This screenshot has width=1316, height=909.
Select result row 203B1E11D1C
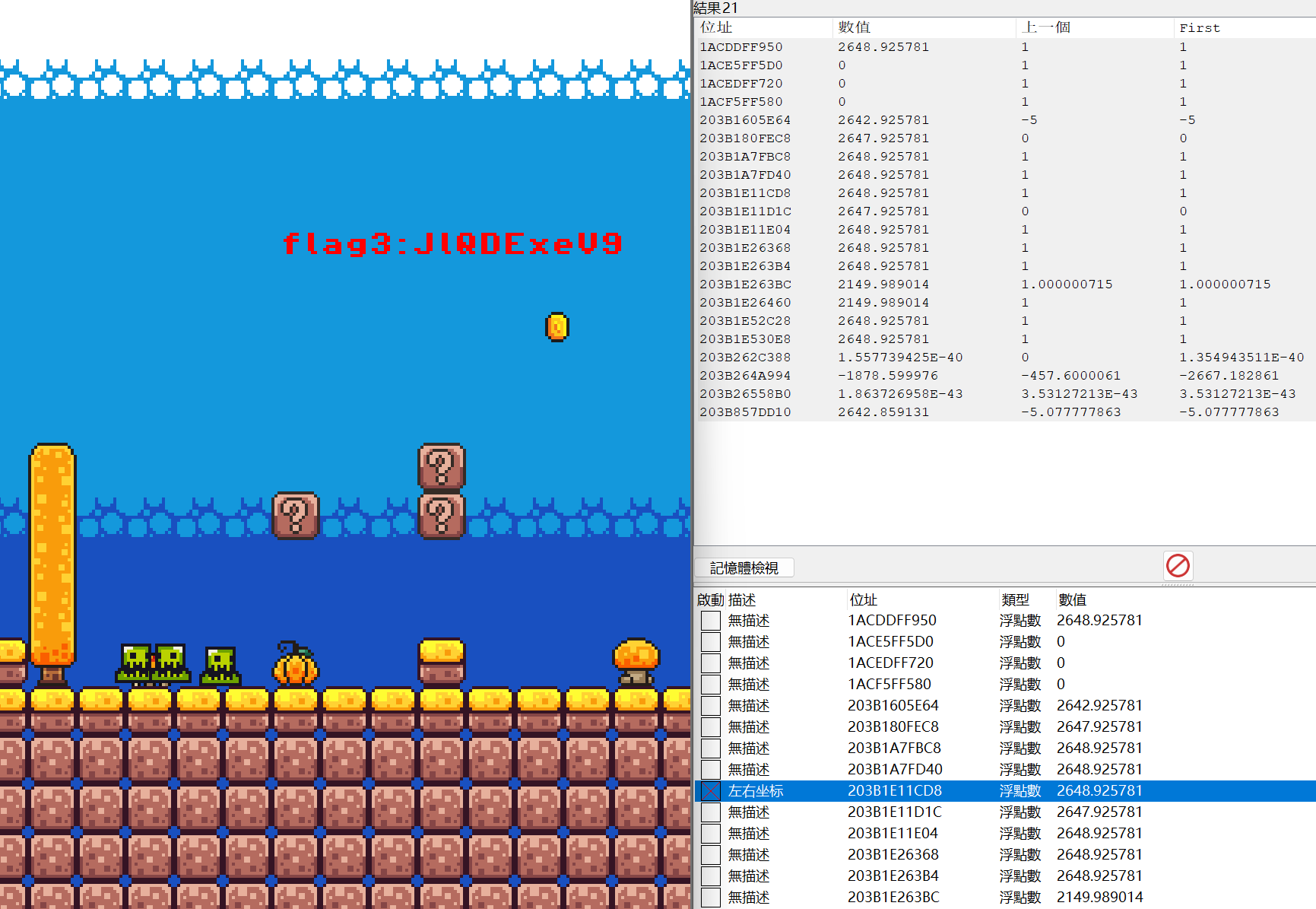[x=1005, y=211]
